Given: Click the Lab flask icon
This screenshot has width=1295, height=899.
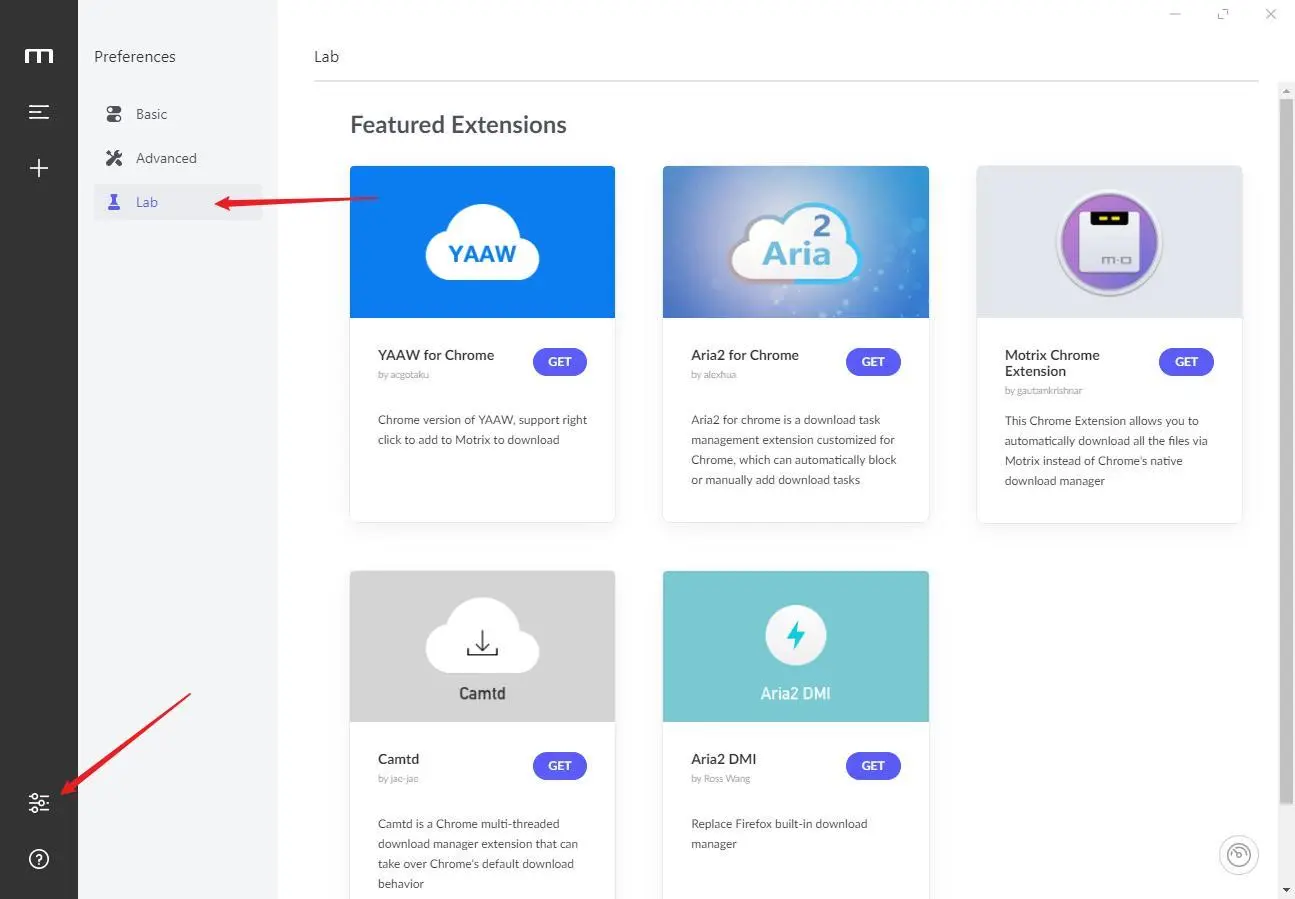Looking at the screenshot, I should (114, 202).
